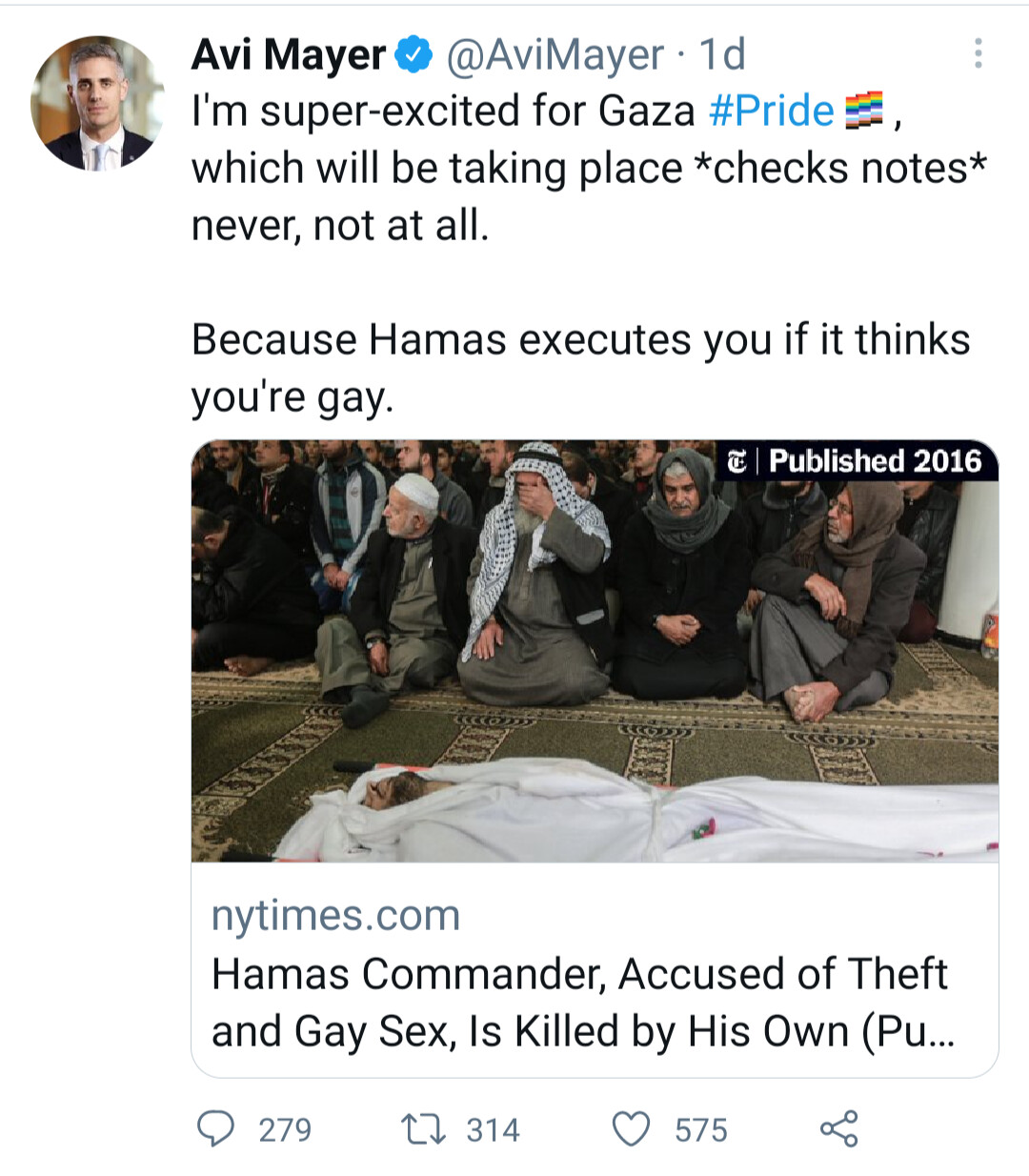The image size is (1029, 1176).
Task: Click the #Pride hashtag
Action: [x=772, y=111]
